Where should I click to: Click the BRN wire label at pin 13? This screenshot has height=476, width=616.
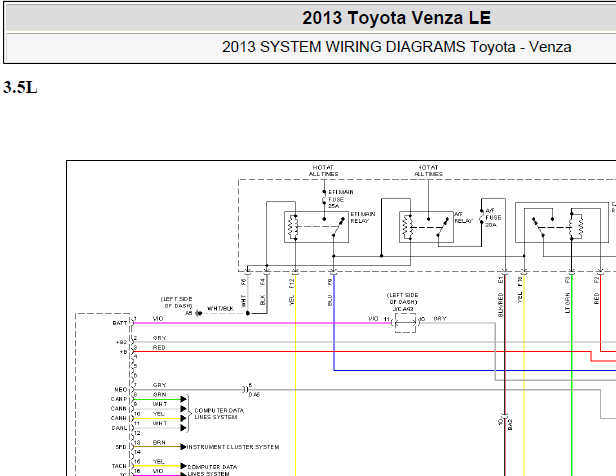(159, 442)
